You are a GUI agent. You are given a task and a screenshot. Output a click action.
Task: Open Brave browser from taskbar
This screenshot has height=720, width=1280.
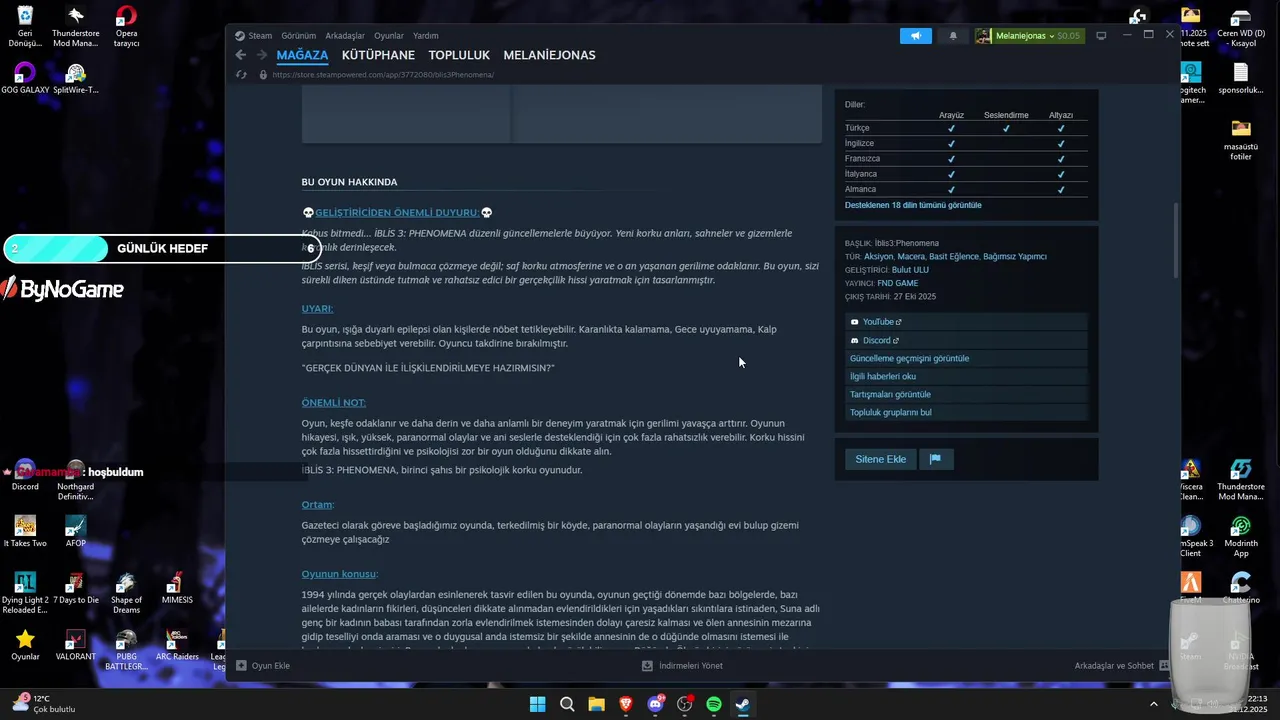pyautogui.click(x=626, y=704)
